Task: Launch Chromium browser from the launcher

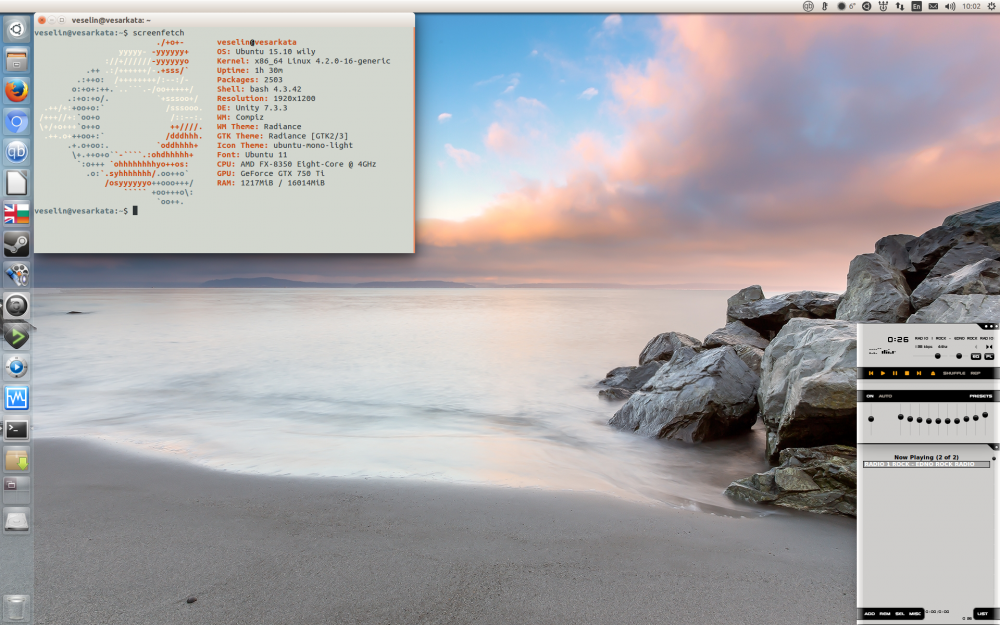Action: [x=17, y=122]
